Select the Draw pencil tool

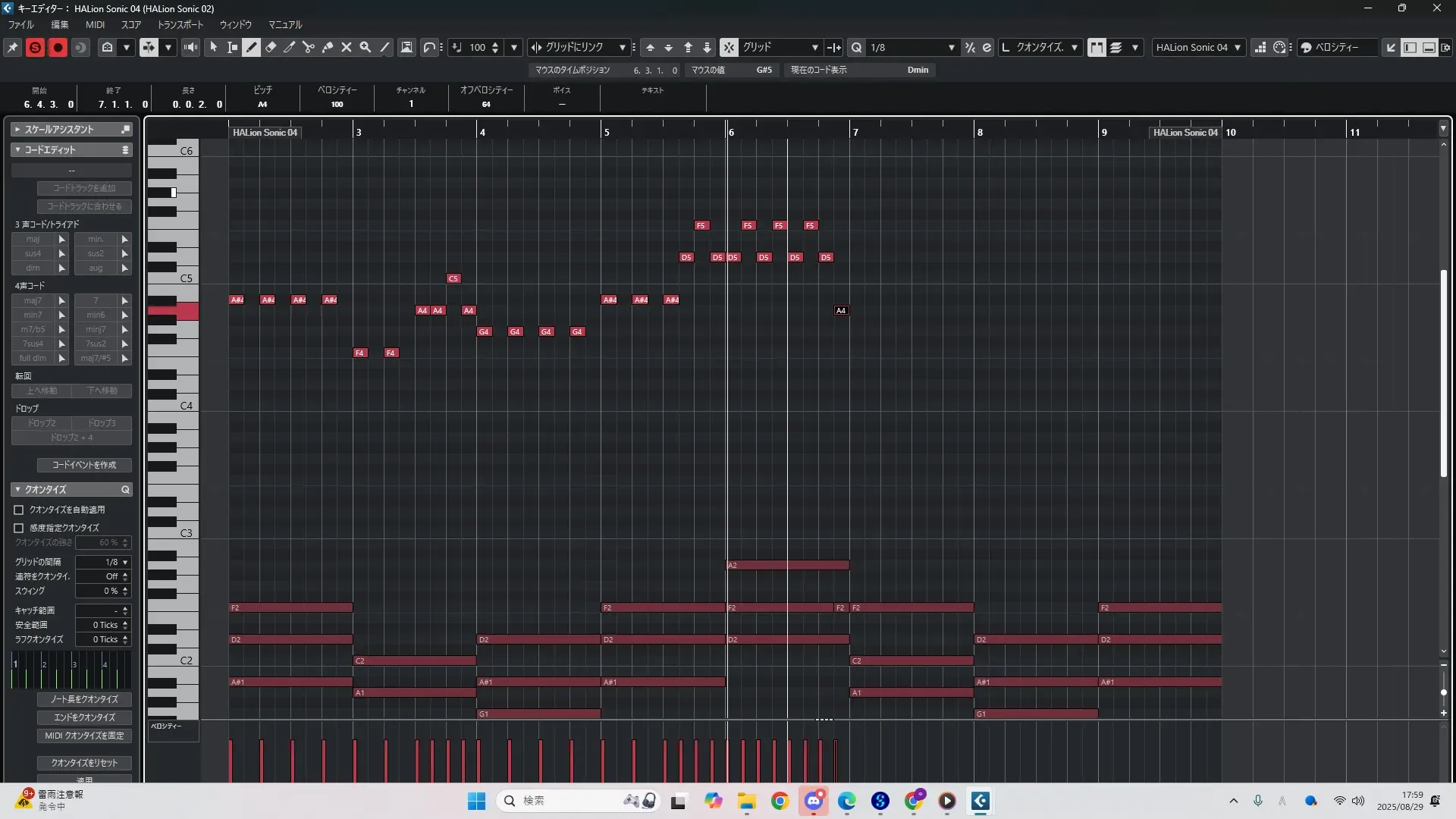pos(252,47)
